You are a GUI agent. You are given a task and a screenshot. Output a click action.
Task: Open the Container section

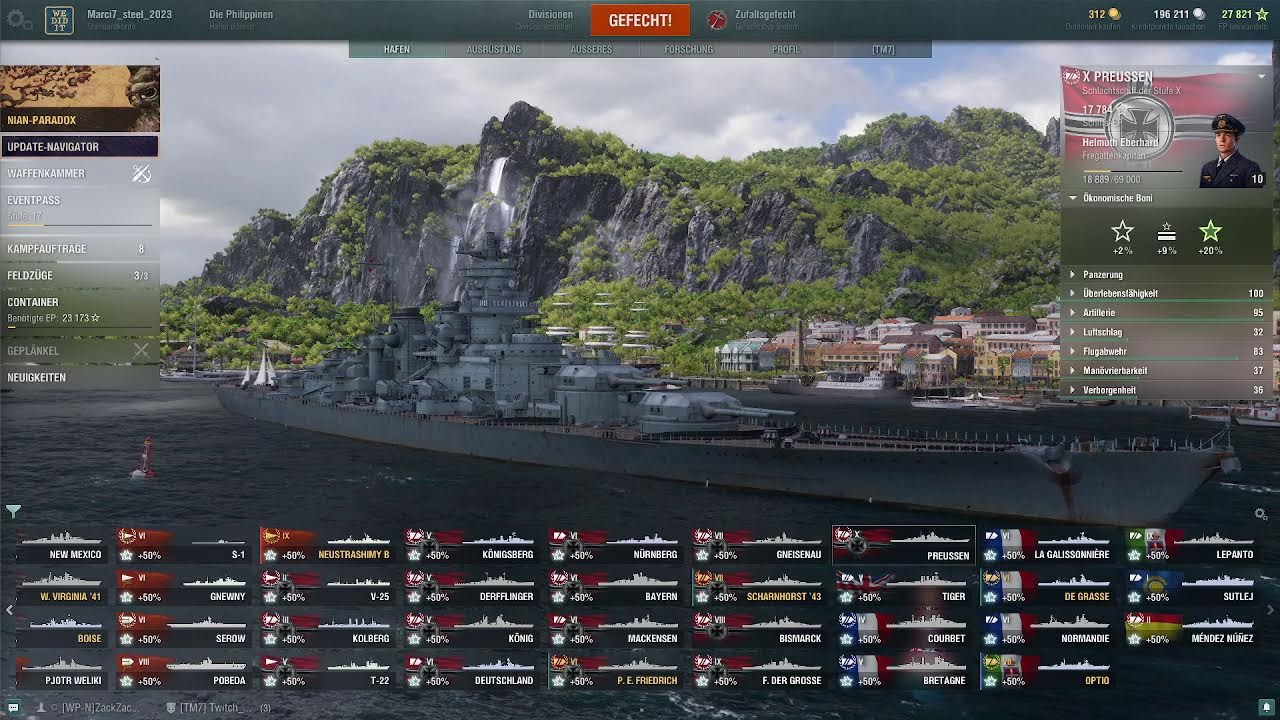(79, 309)
